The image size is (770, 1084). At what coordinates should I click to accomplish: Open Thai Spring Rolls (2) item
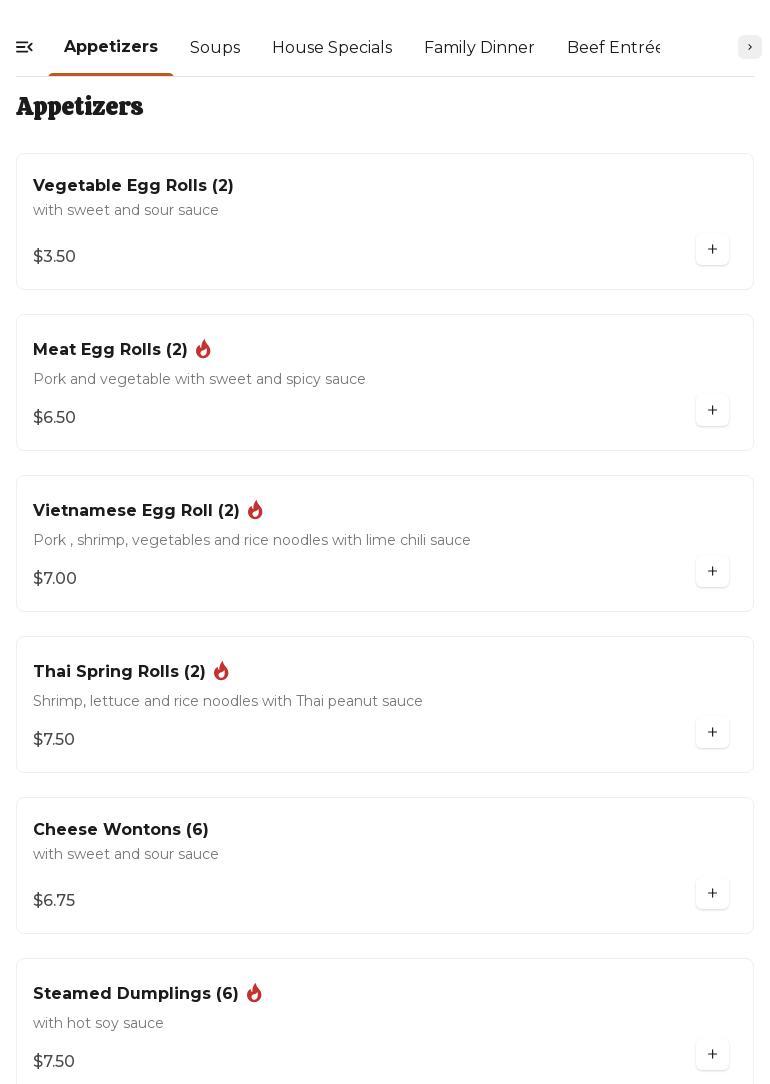pos(119,672)
